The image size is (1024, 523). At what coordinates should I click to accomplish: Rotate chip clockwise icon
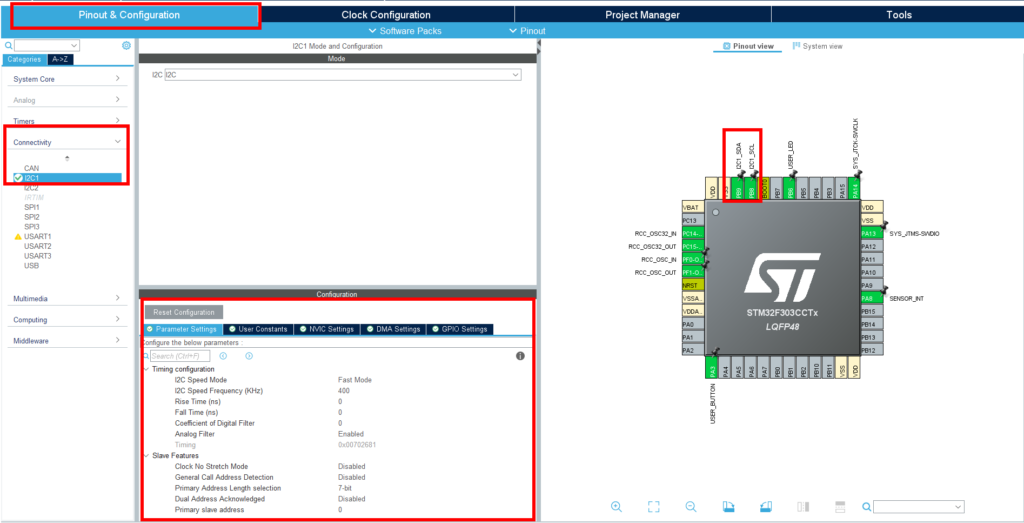(729, 507)
